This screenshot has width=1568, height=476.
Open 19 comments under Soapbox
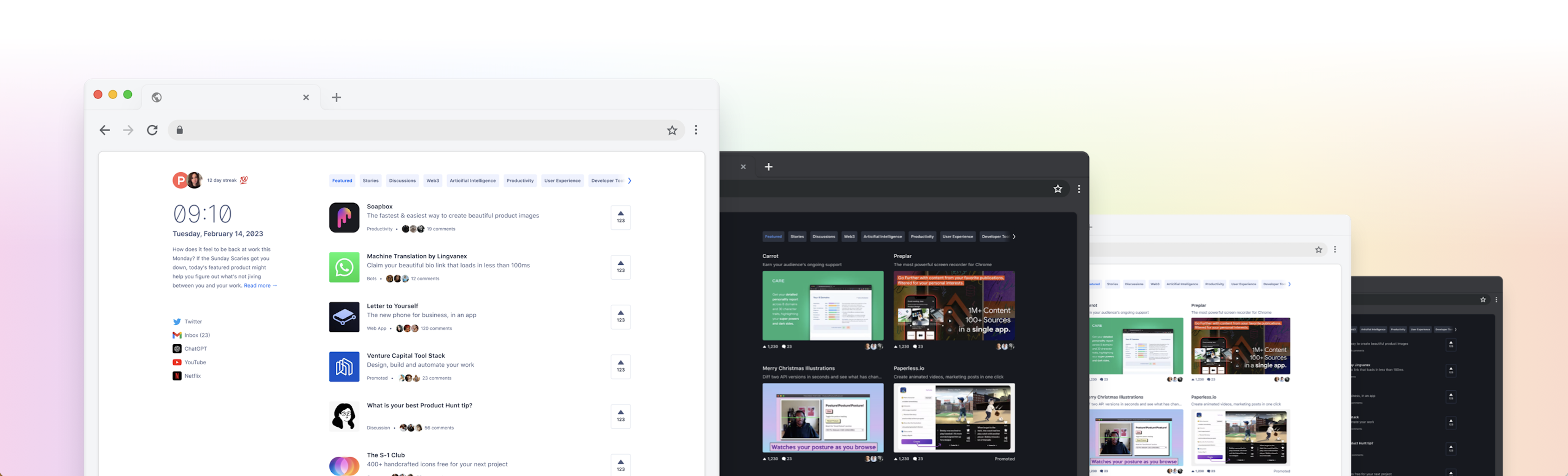pos(440,229)
